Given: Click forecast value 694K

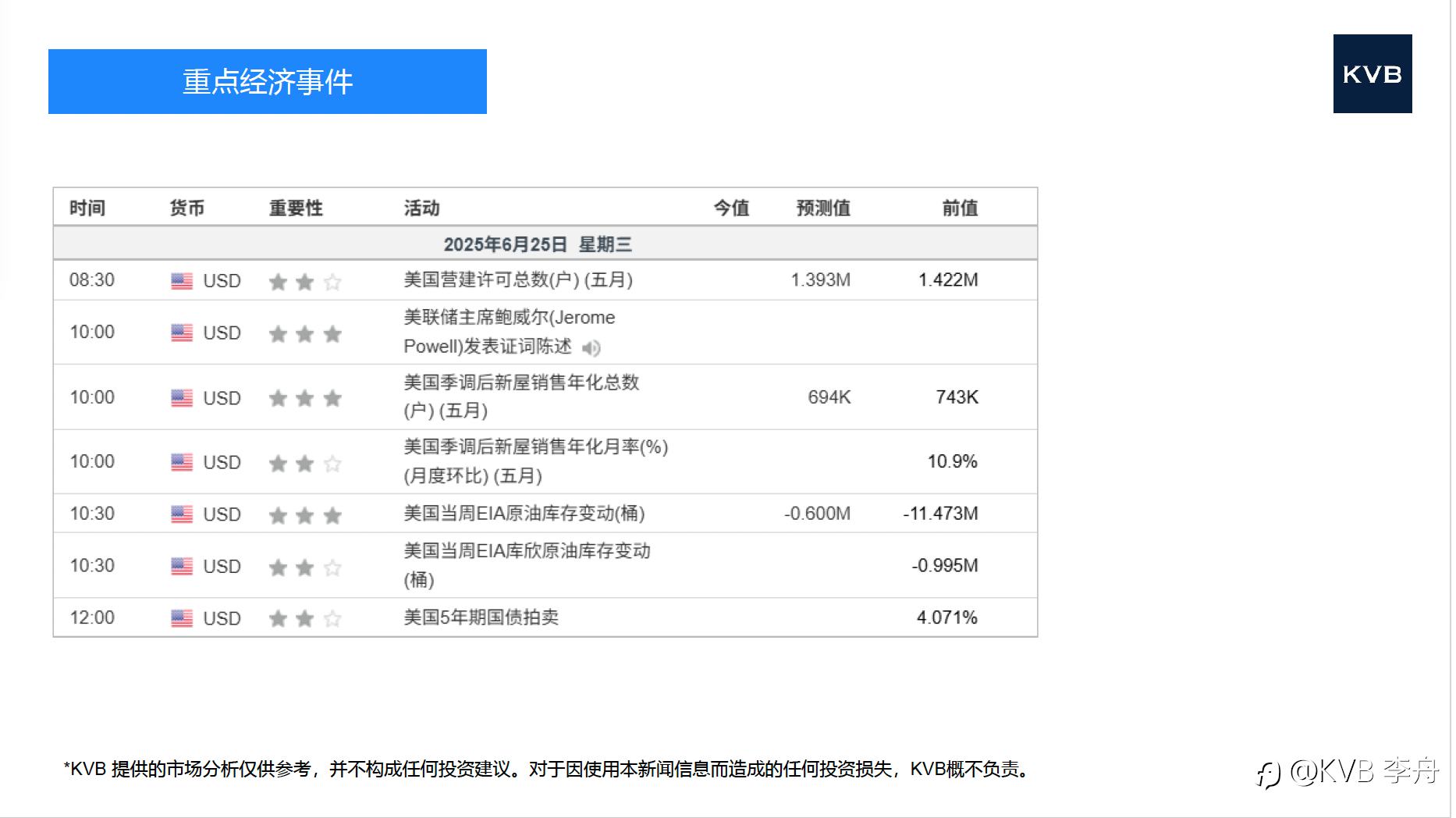Looking at the screenshot, I should pyautogui.click(x=829, y=397).
